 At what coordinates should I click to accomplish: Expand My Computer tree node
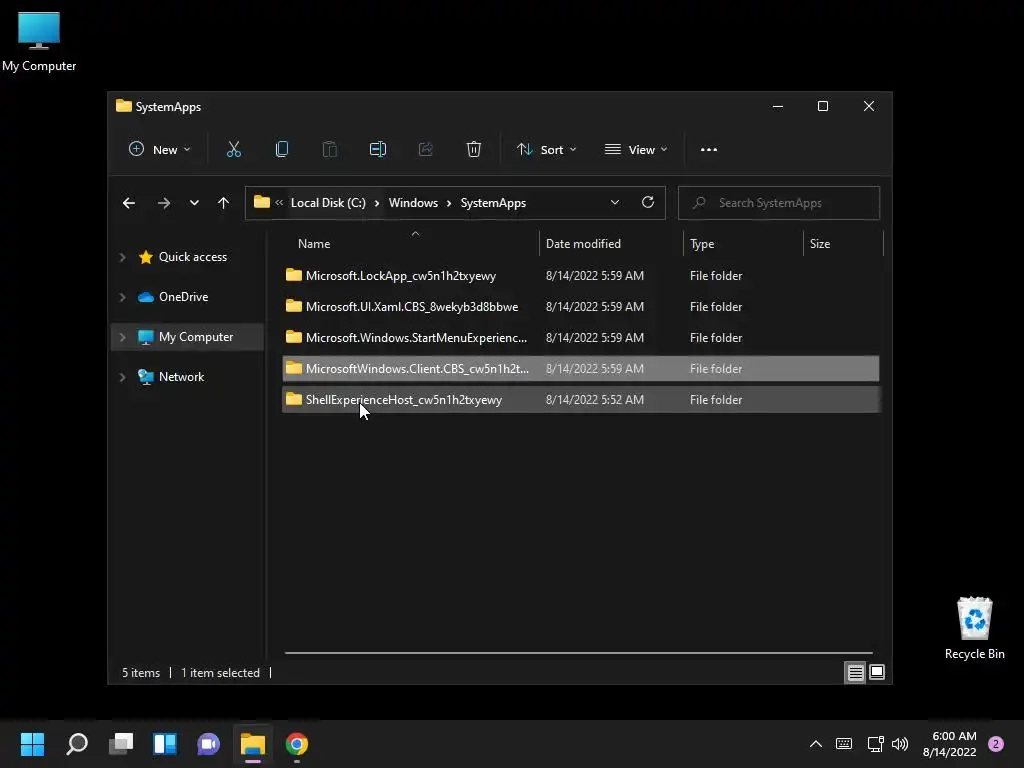[x=122, y=337]
